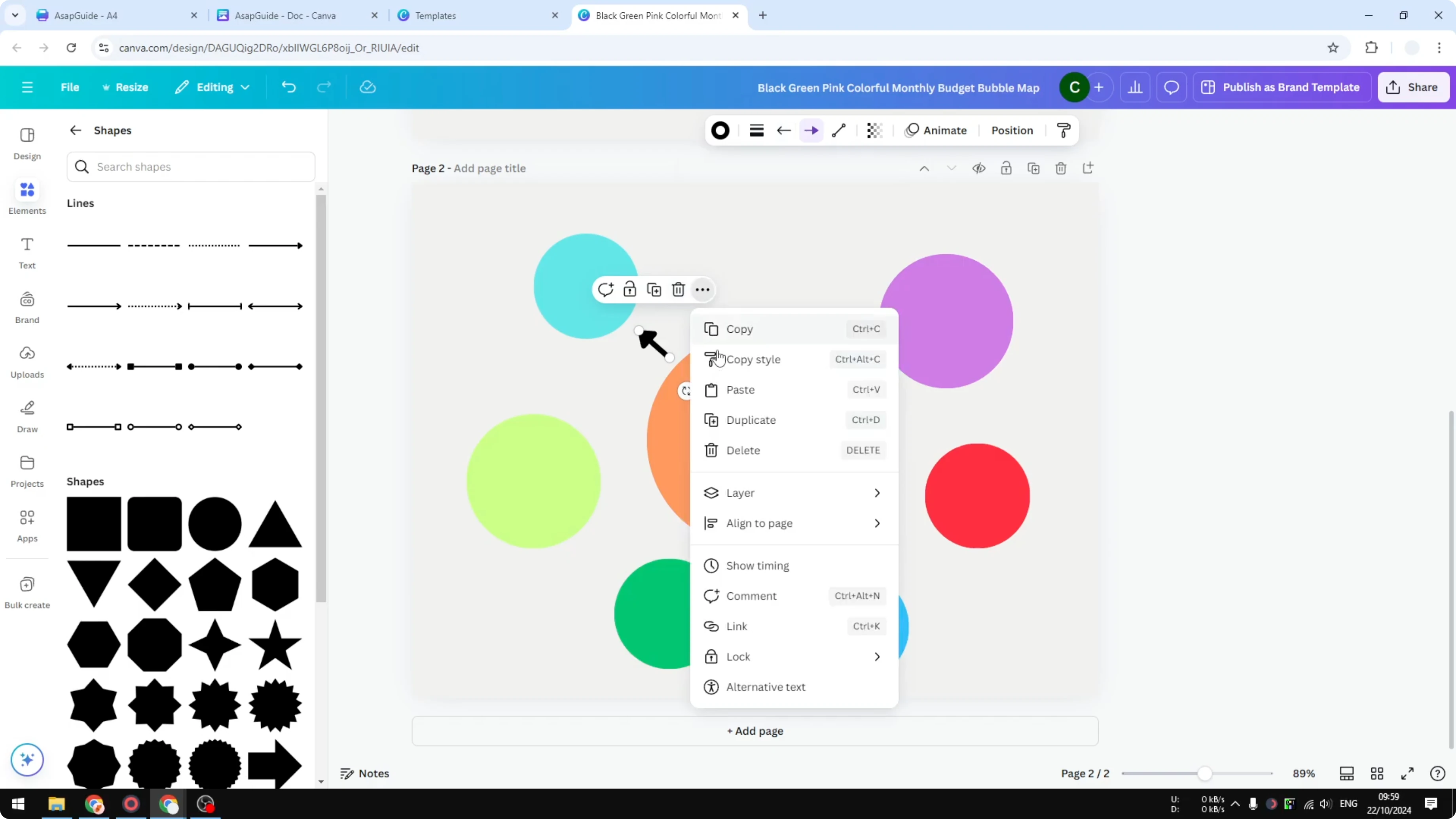Select Duplicate in the context menu

752,420
